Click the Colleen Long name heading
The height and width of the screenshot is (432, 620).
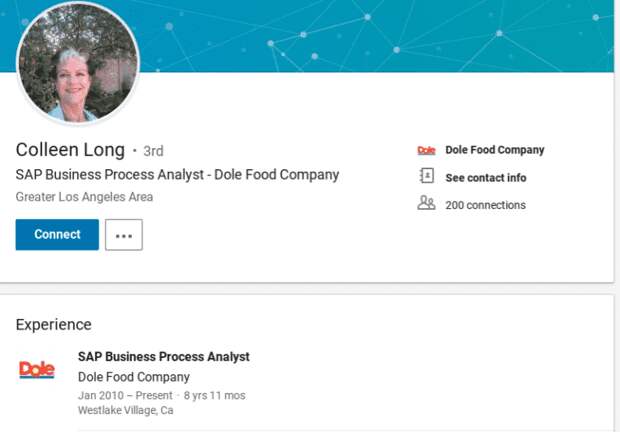point(70,150)
